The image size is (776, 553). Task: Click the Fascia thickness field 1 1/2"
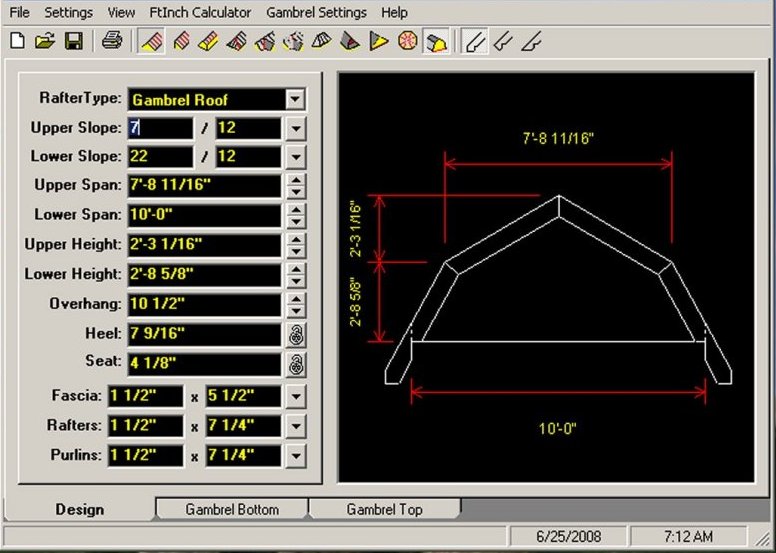pos(146,396)
